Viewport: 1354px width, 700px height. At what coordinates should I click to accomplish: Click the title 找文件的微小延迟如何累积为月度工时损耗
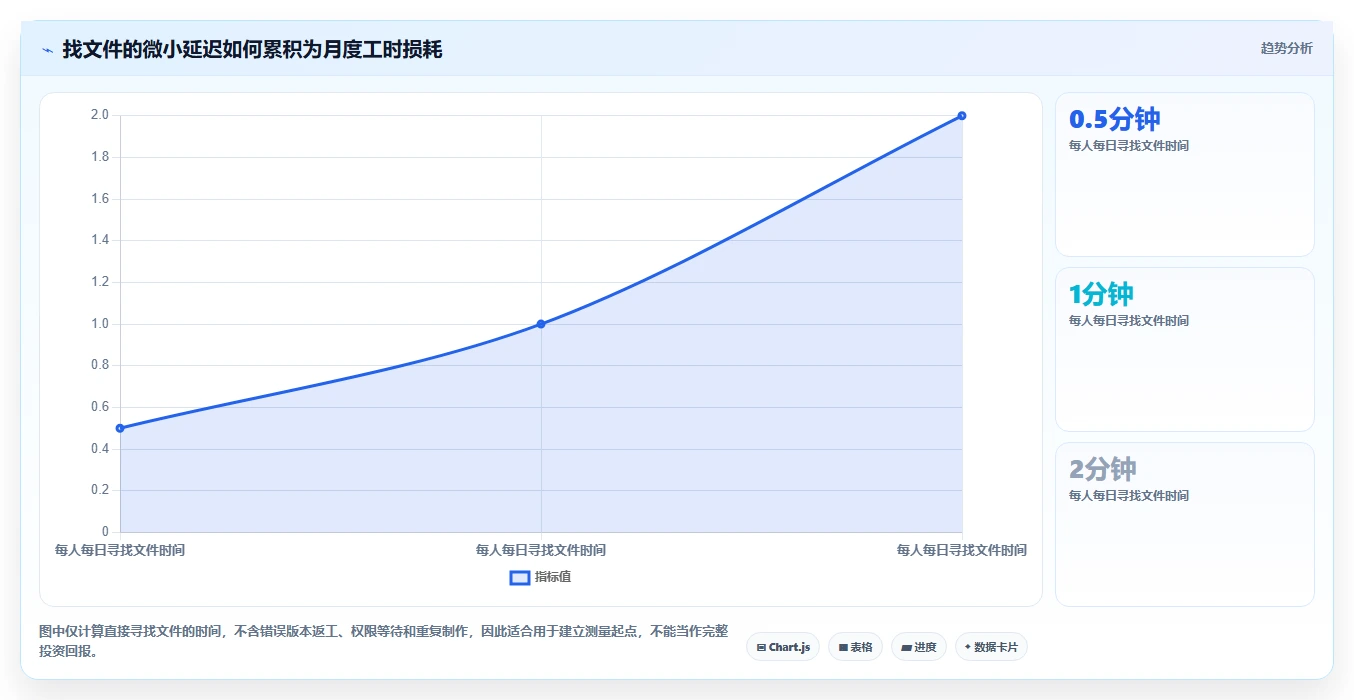[x=252, y=50]
